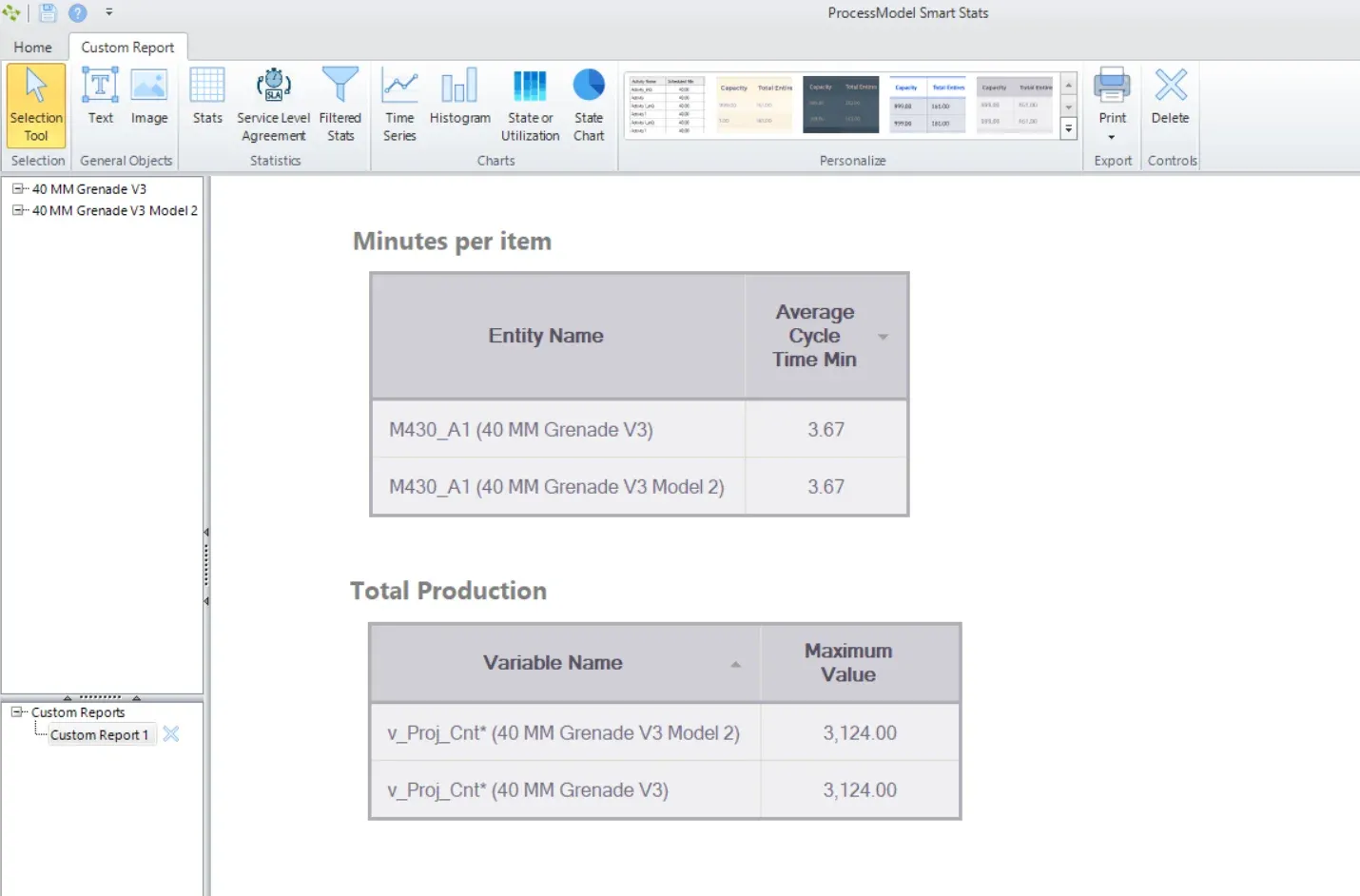Click right arrow on horizontal tree splitter
This screenshot has height=896, width=1360.
pyautogui.click(x=136, y=697)
